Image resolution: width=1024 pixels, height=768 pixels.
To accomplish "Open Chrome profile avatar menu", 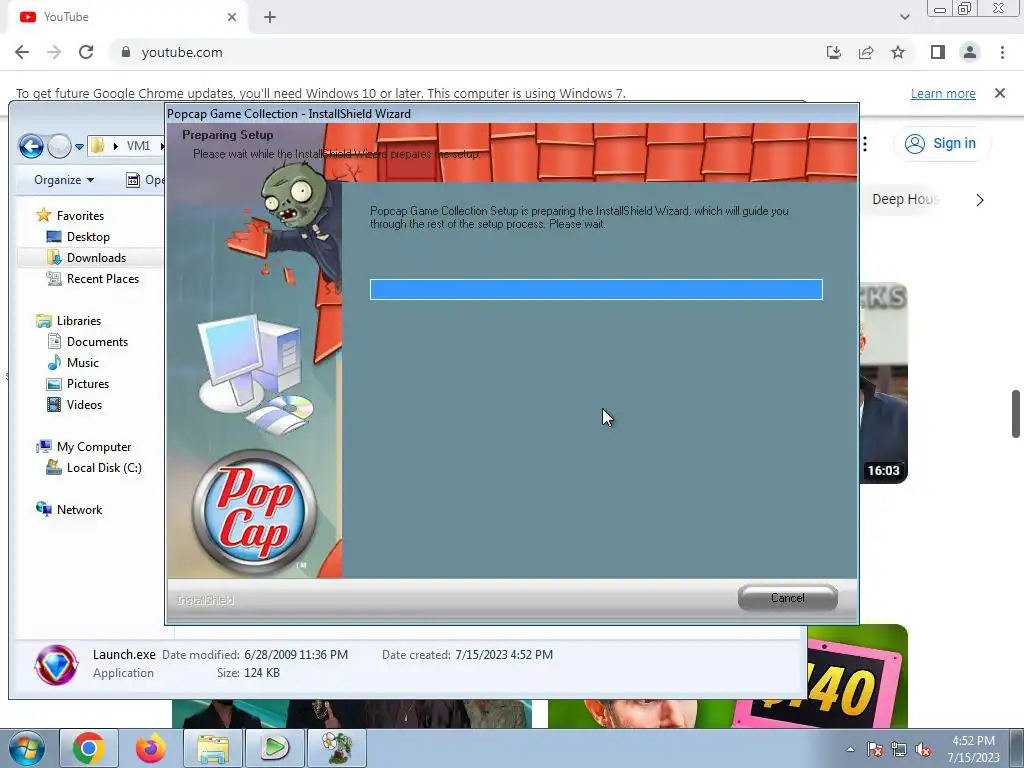I will pyautogui.click(x=970, y=52).
